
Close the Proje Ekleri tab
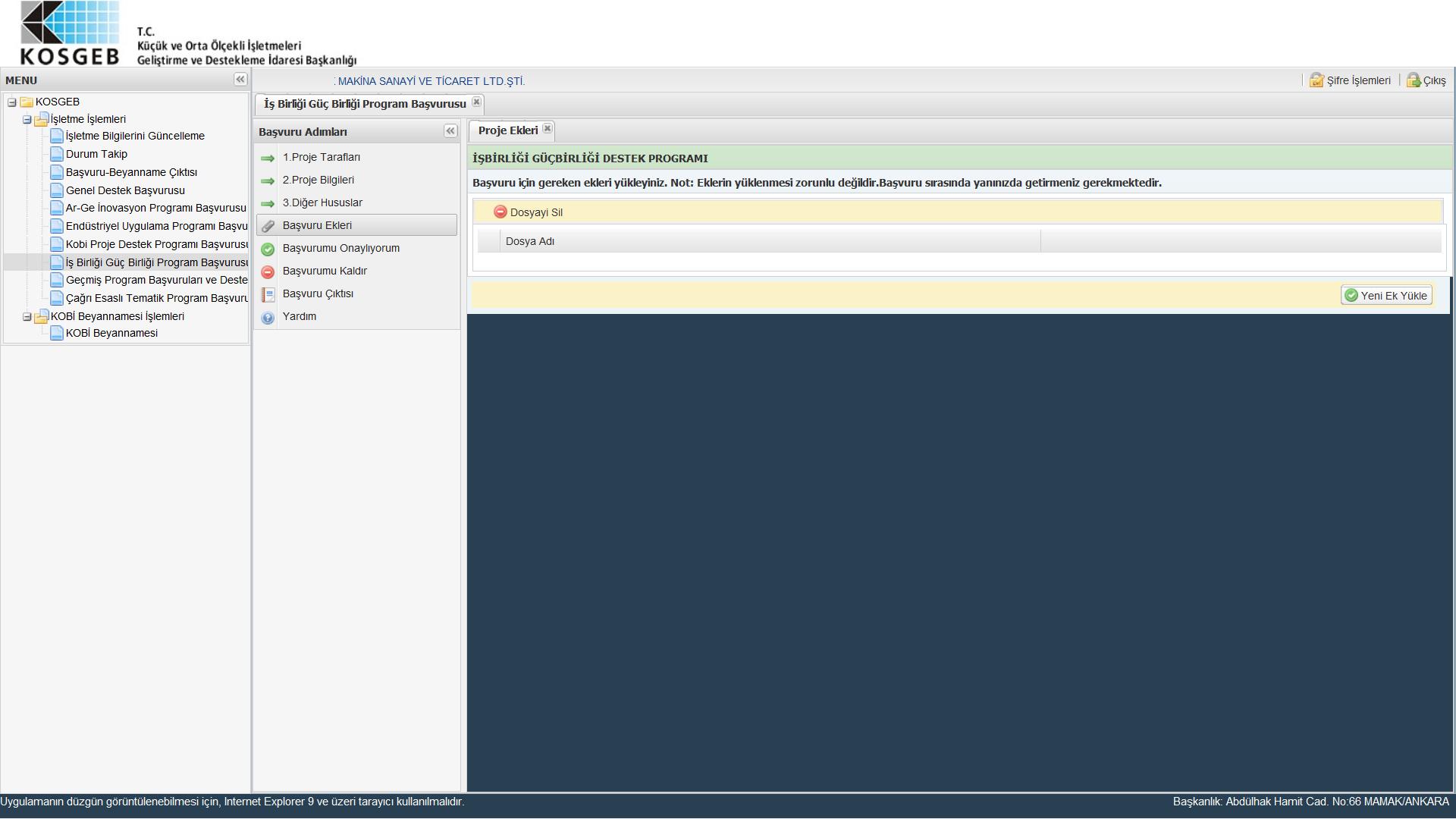point(548,128)
